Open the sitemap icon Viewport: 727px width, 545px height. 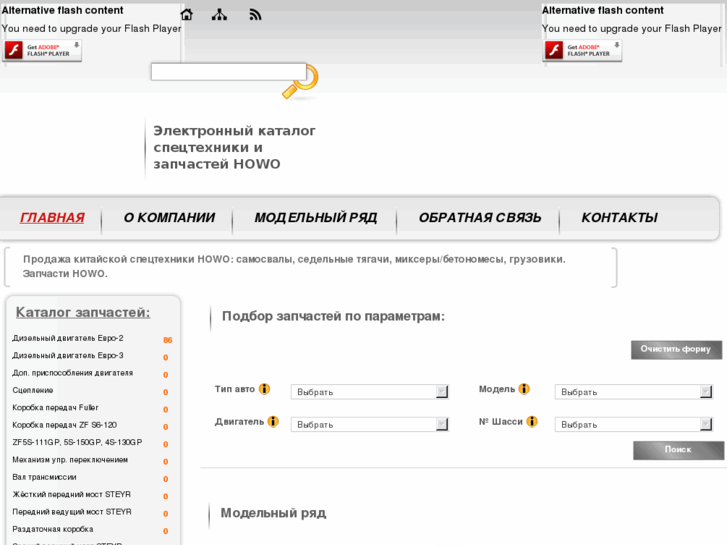(219, 15)
